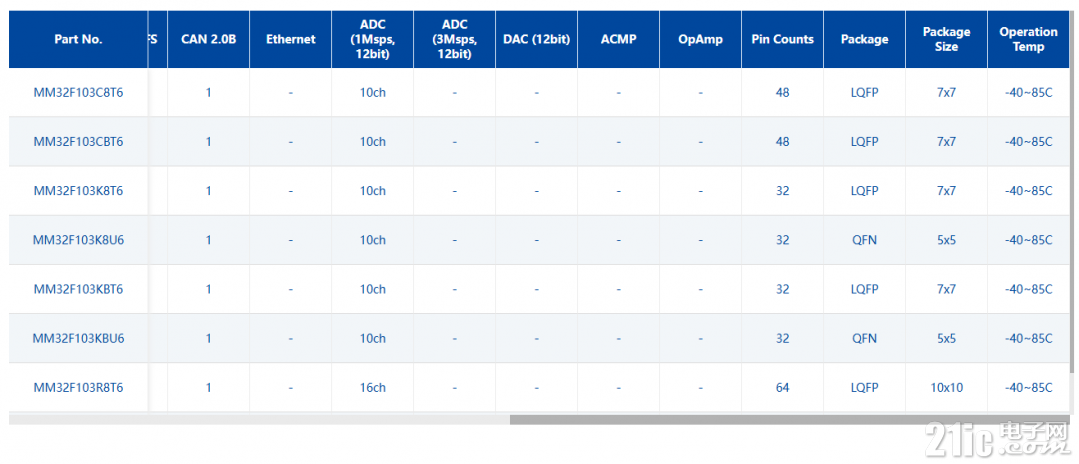Open part MM32F103CBT6 link
The image size is (1079, 464).
point(78,142)
